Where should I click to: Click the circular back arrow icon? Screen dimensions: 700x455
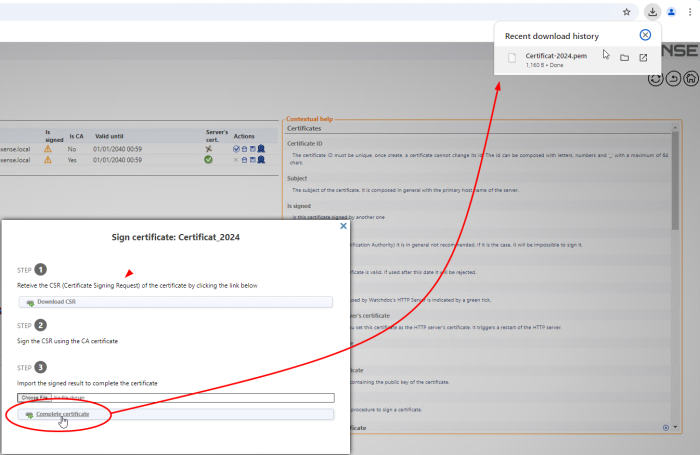point(673,78)
